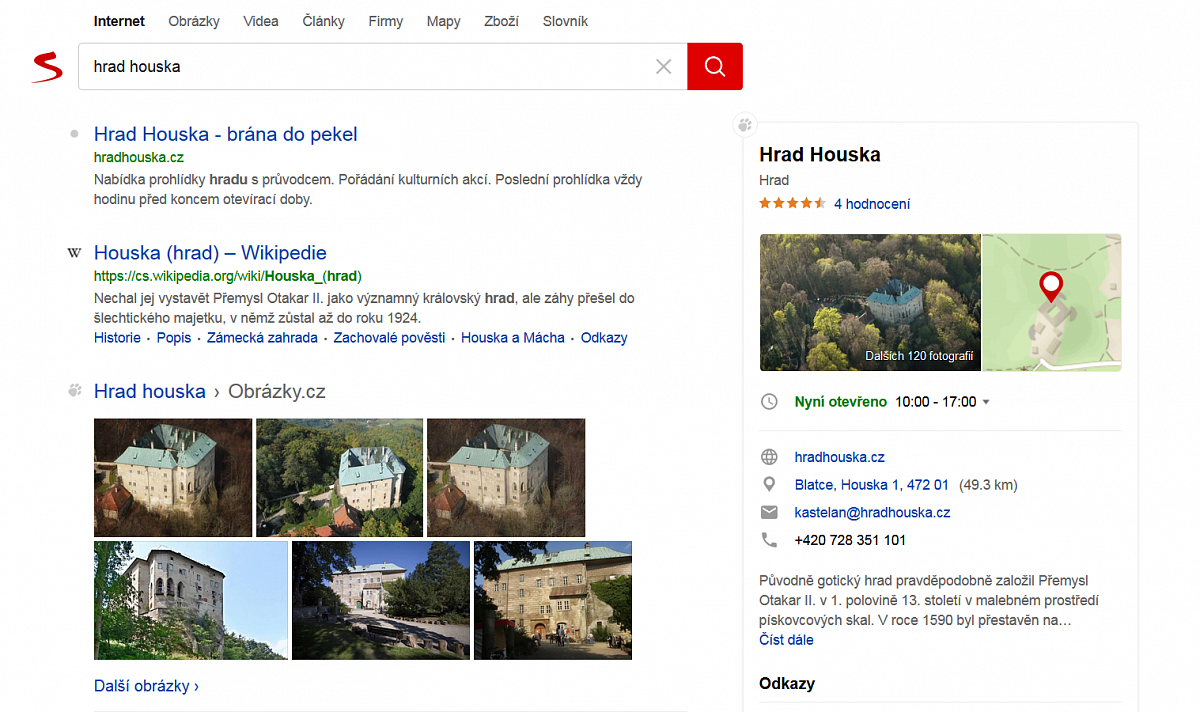1200x712 pixels.
Task: Open aerial castle photo with Dalších 120 fotografií
Action: click(x=870, y=302)
